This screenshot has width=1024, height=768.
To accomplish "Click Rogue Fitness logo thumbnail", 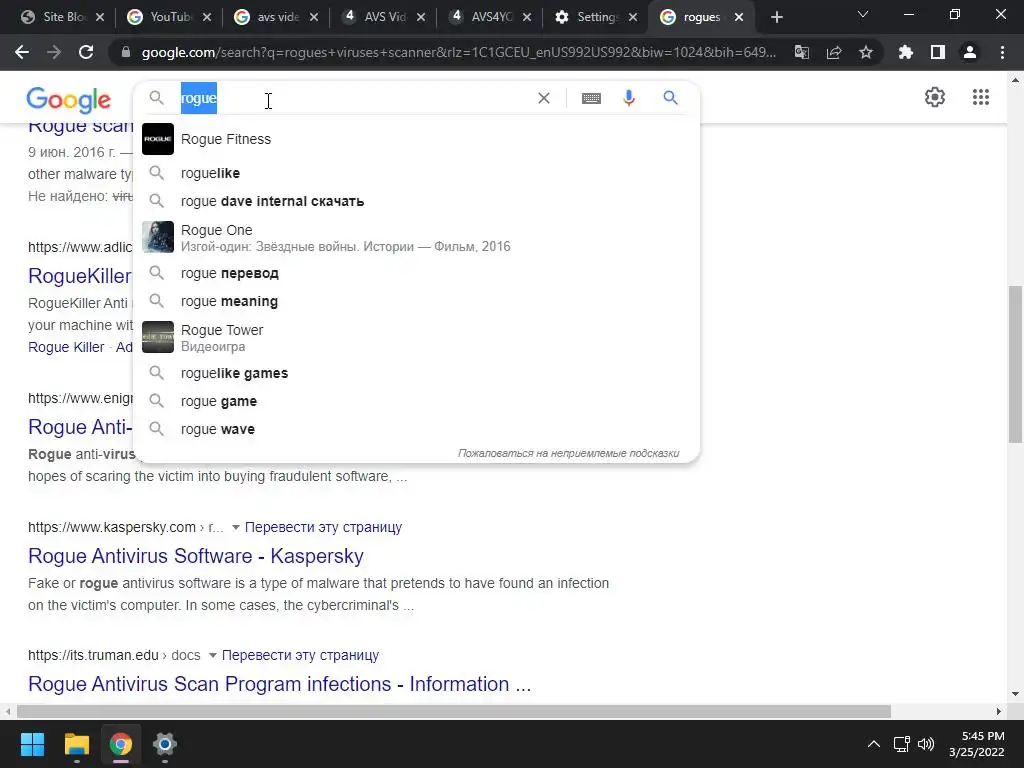I will (x=158, y=139).
